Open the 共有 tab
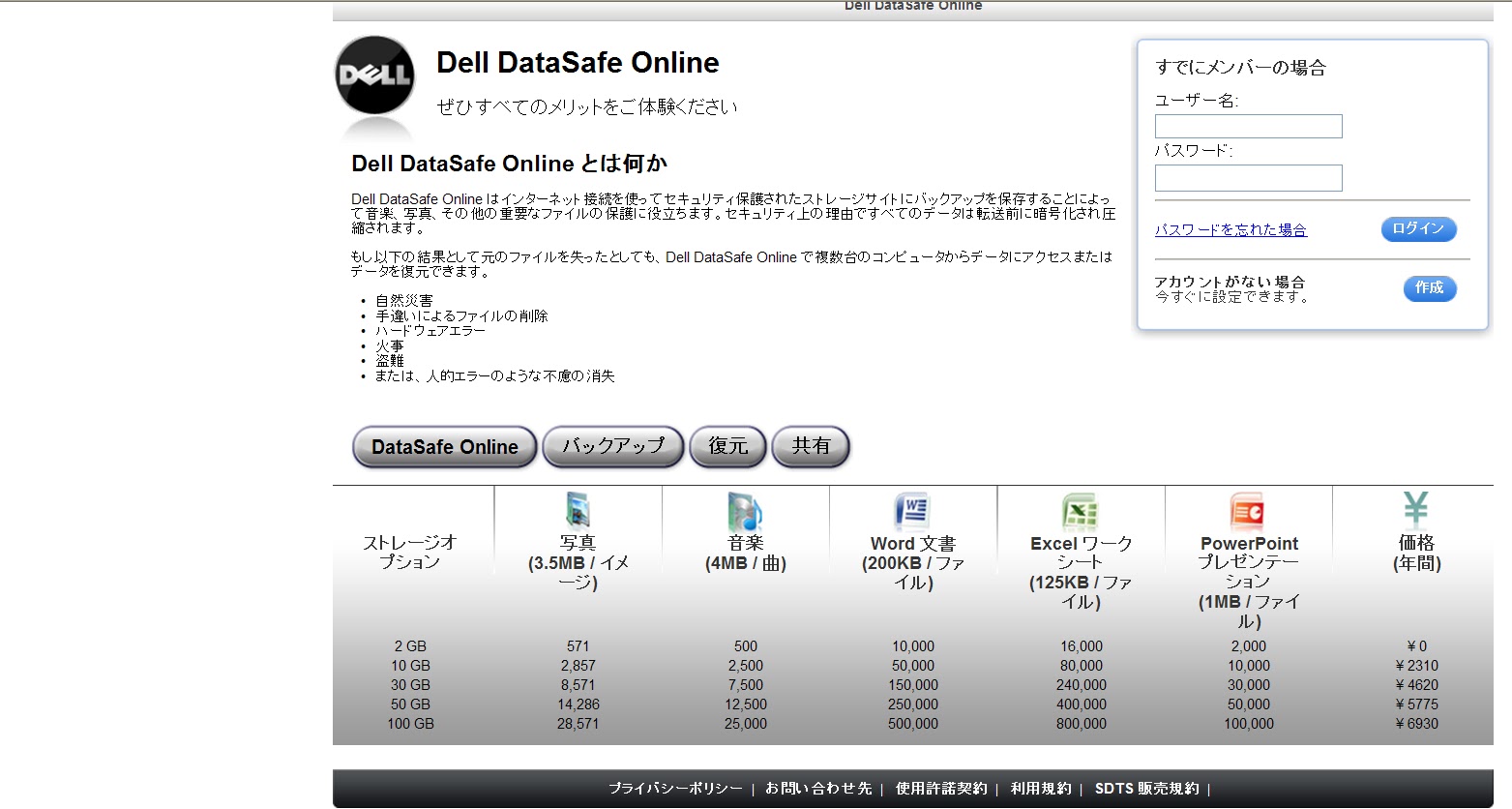Screen dimensions: 1512x809 pos(811,447)
